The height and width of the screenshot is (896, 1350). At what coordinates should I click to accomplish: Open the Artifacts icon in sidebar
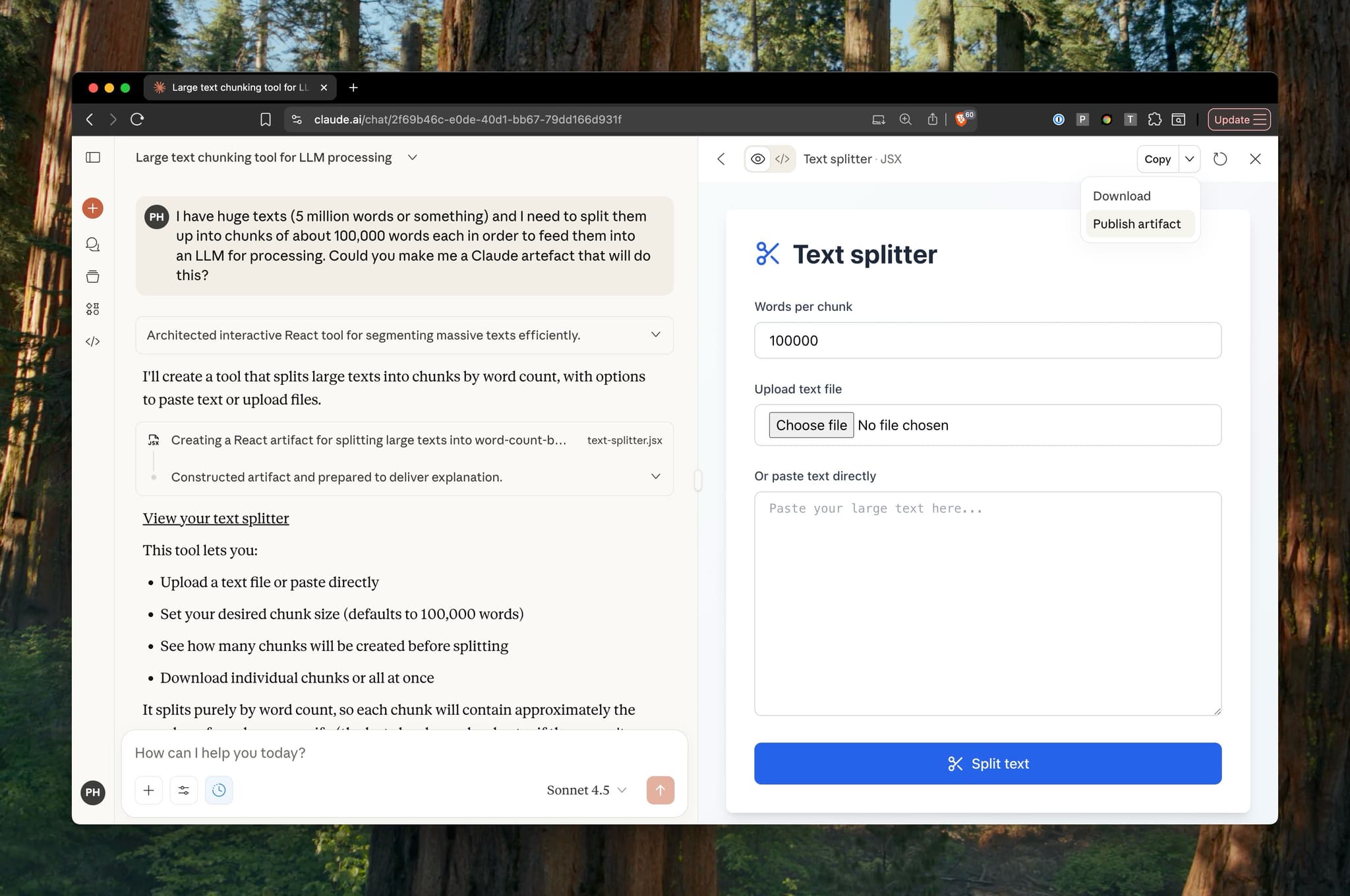[92, 309]
